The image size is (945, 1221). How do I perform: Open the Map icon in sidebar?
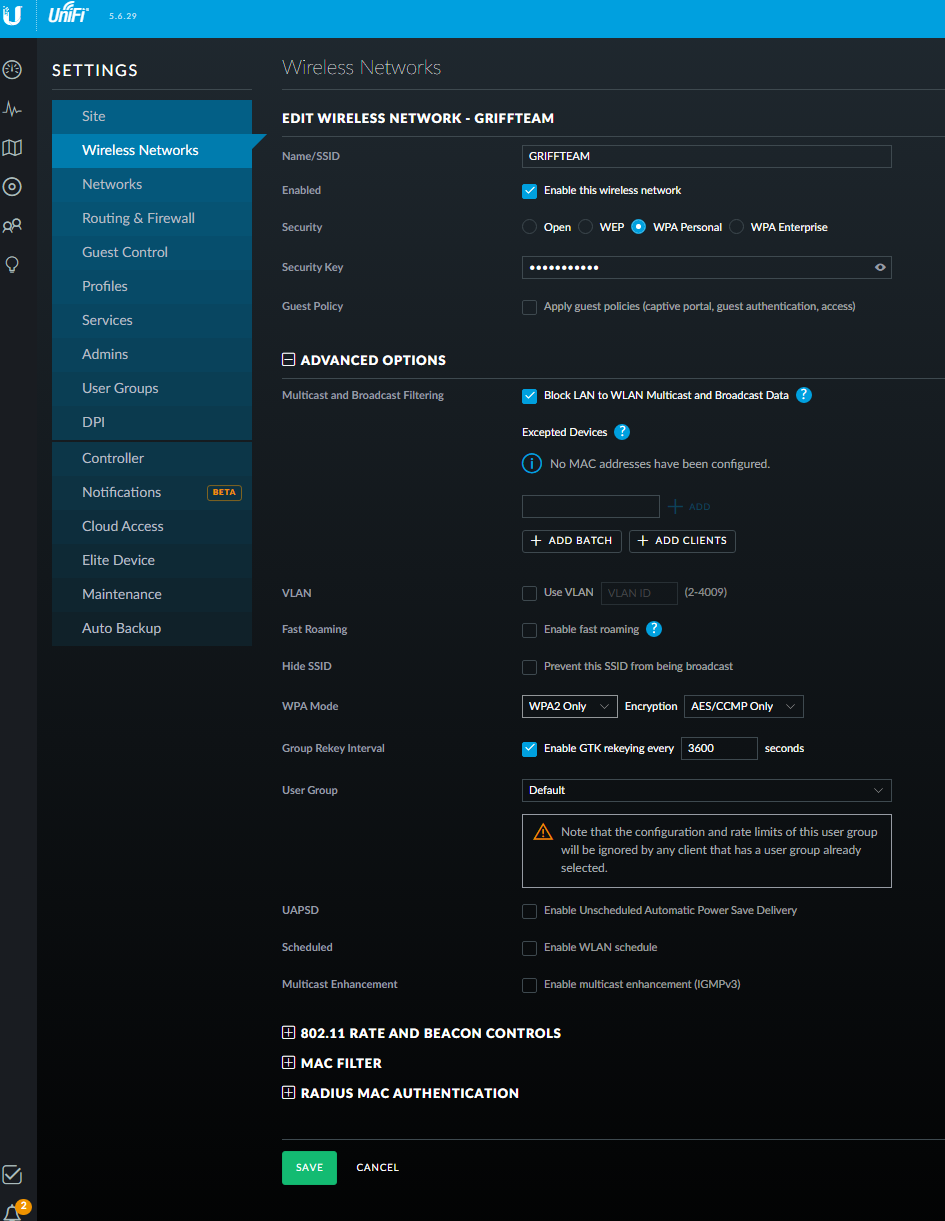[12, 148]
